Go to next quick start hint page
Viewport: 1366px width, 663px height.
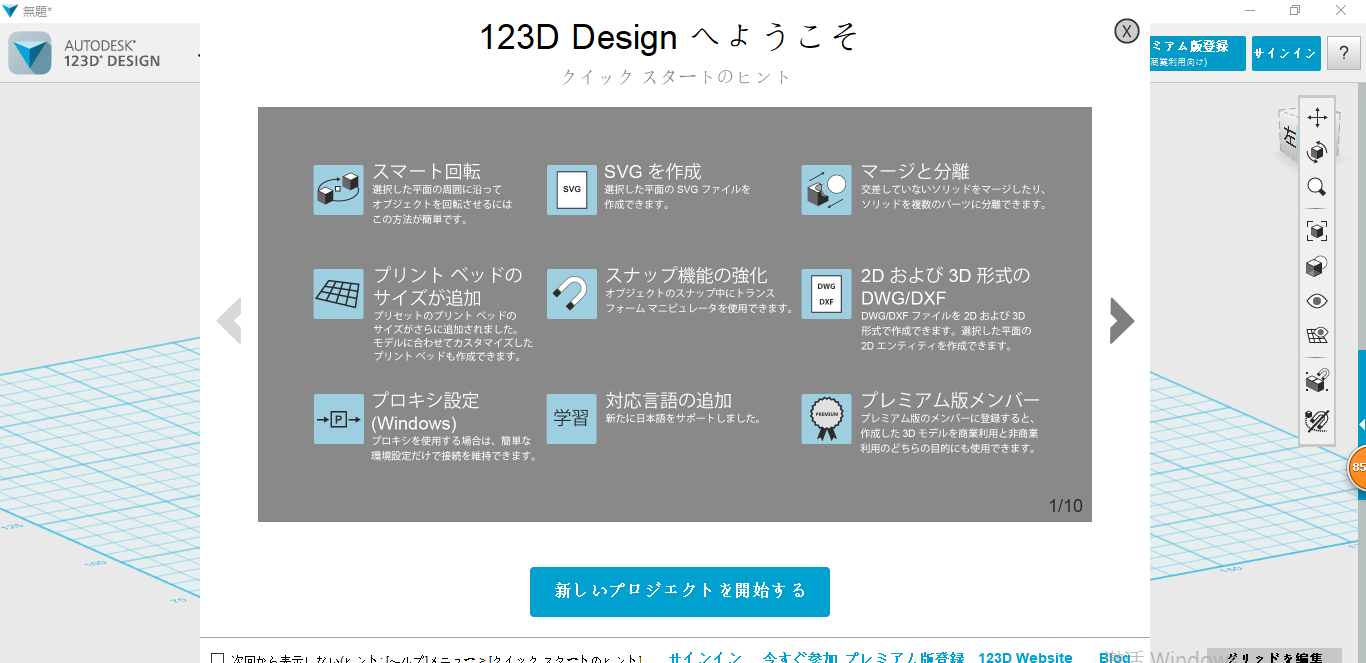click(1122, 321)
